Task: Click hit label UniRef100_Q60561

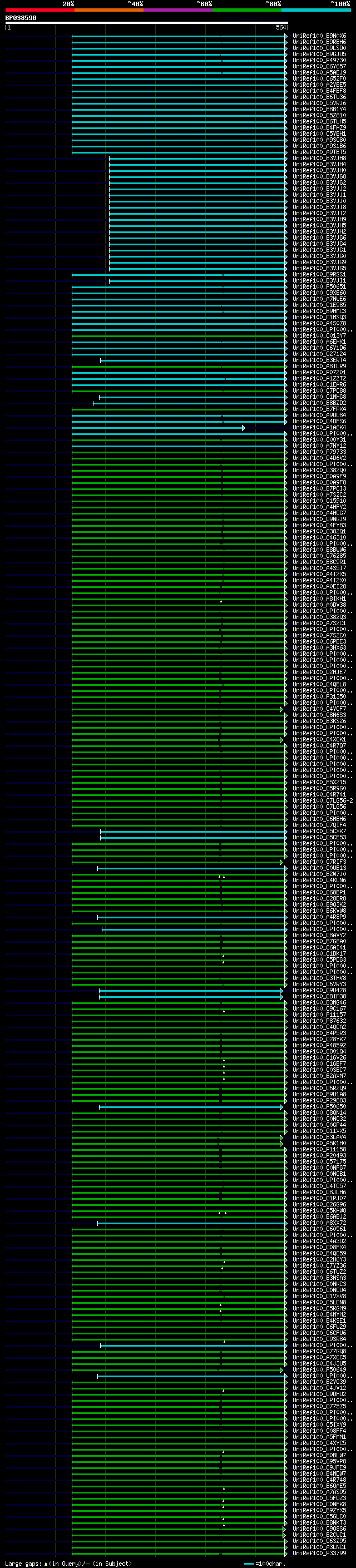Action: click(319, 1229)
